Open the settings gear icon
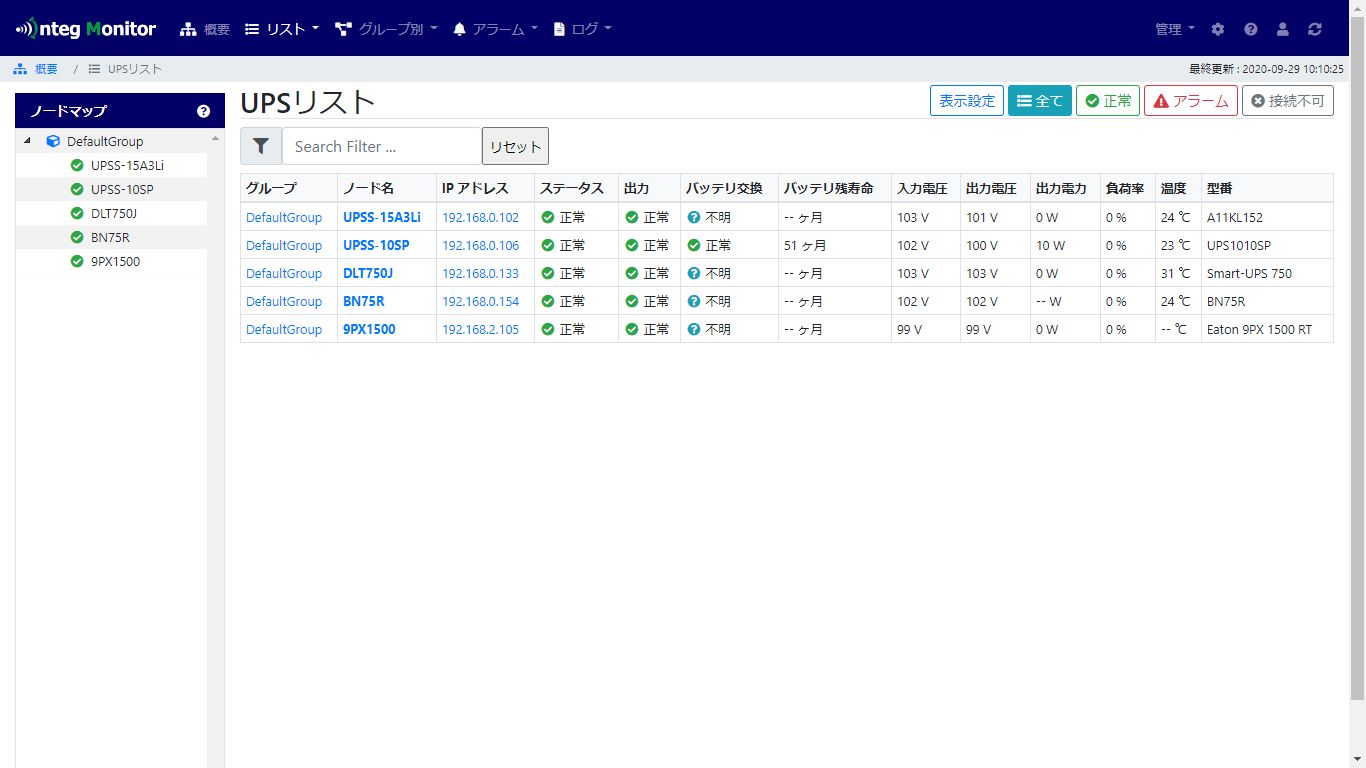Image resolution: width=1366 pixels, height=768 pixels. pyautogui.click(x=1217, y=29)
